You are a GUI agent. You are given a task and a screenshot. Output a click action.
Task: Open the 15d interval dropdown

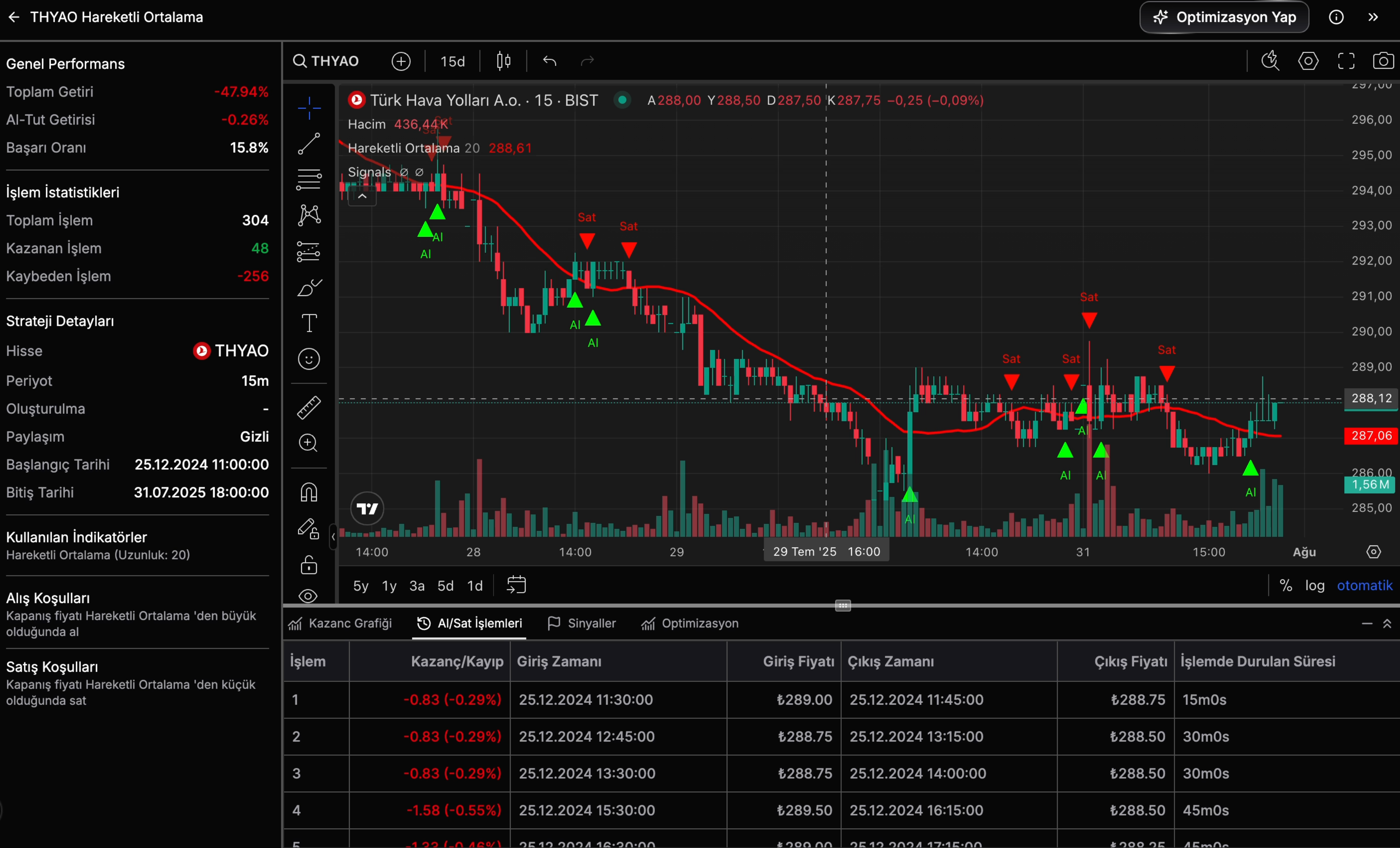click(x=452, y=61)
